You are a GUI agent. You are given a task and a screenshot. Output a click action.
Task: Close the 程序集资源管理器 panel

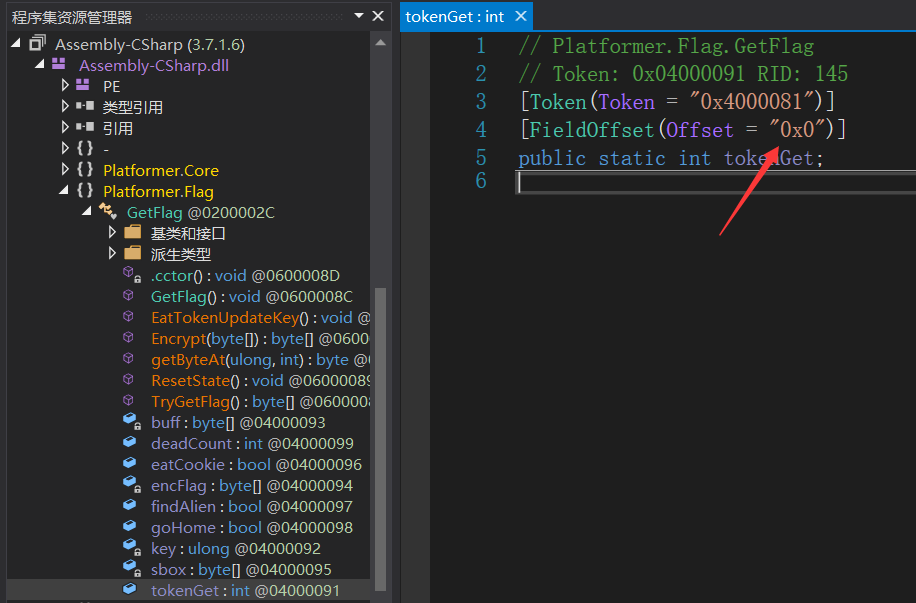tap(378, 16)
